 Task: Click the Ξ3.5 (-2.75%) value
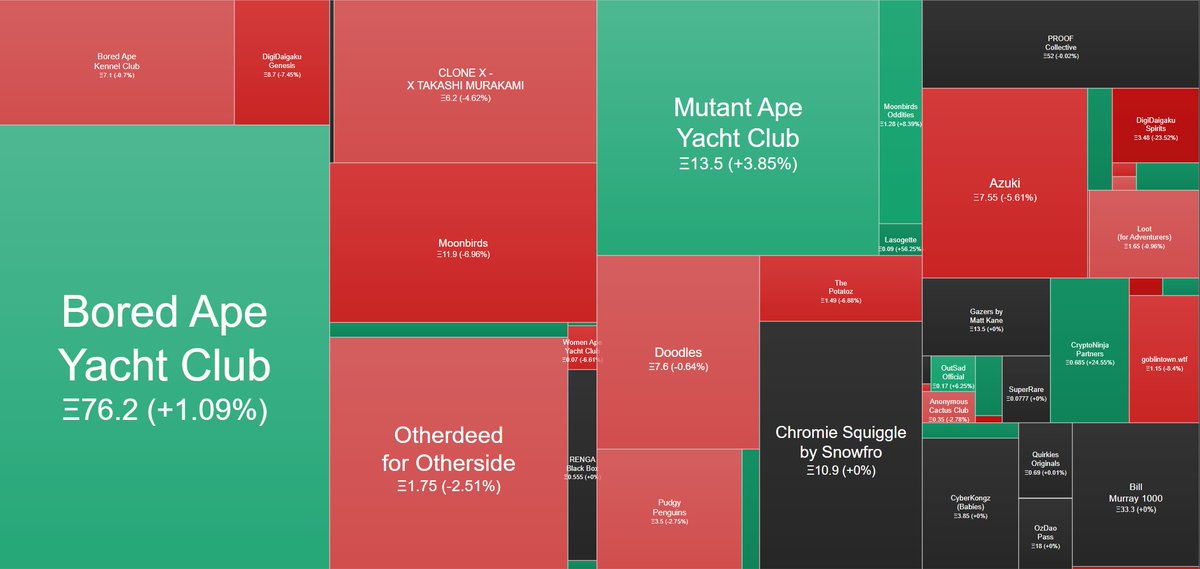669,522
